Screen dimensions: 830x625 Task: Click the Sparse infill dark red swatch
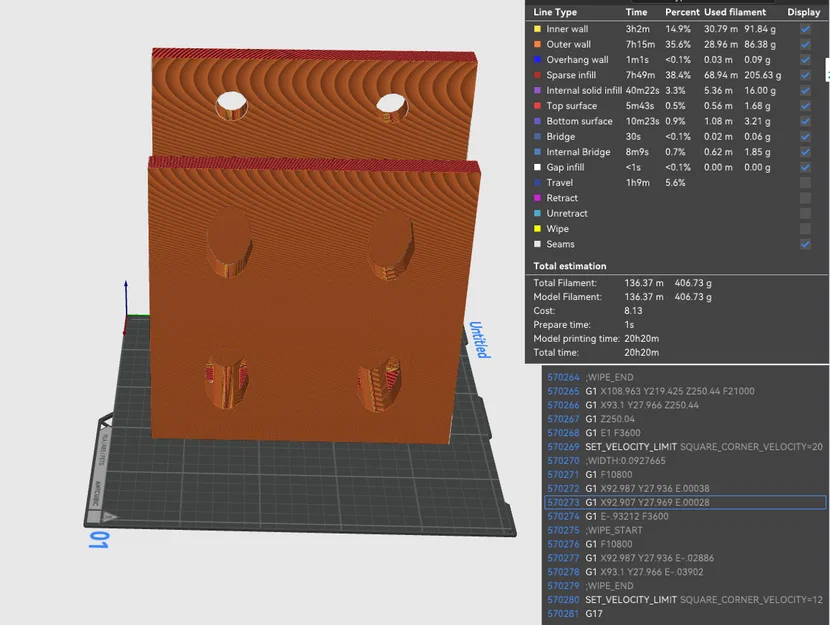tap(537, 75)
